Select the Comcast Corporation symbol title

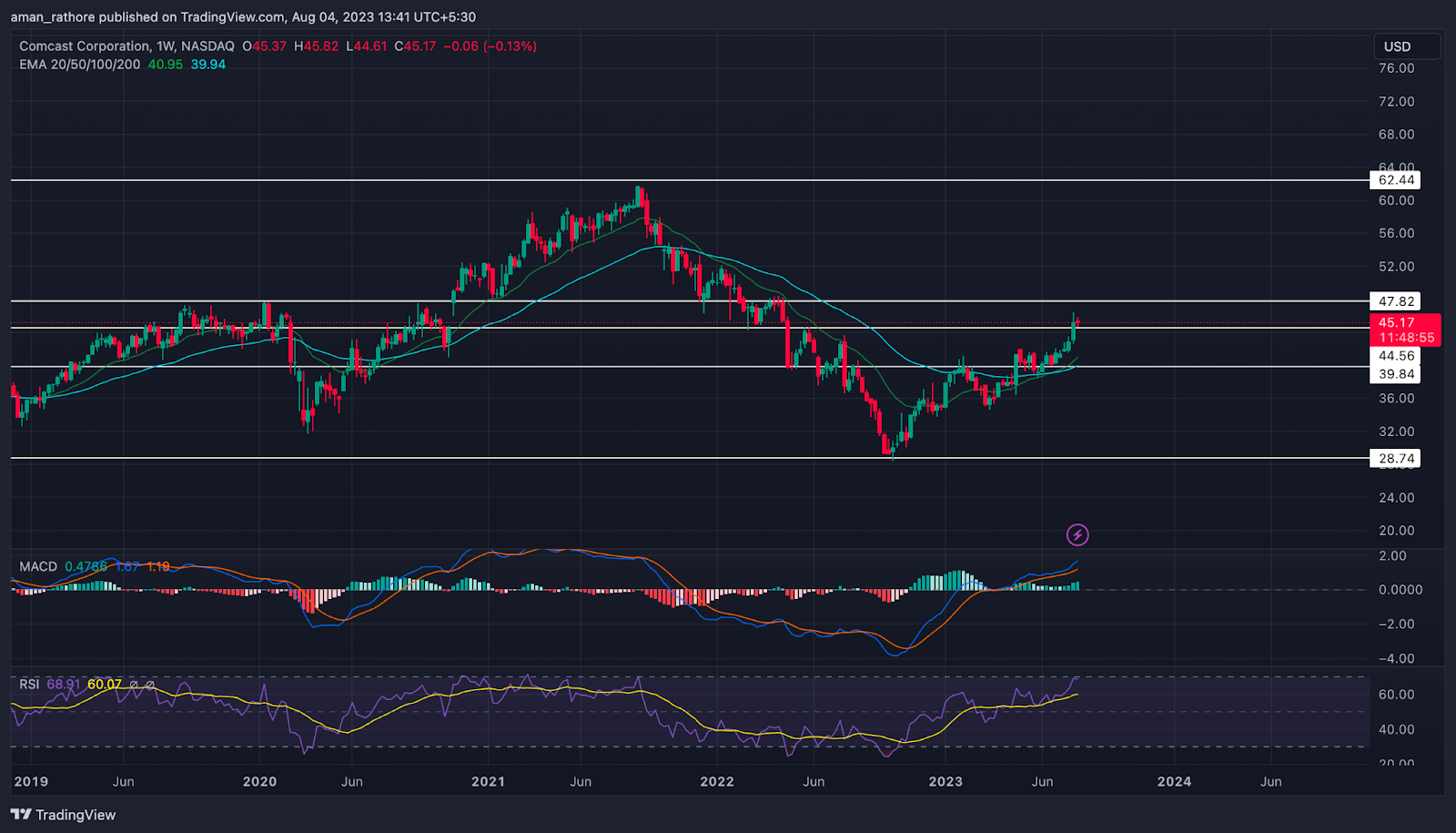tap(85, 46)
